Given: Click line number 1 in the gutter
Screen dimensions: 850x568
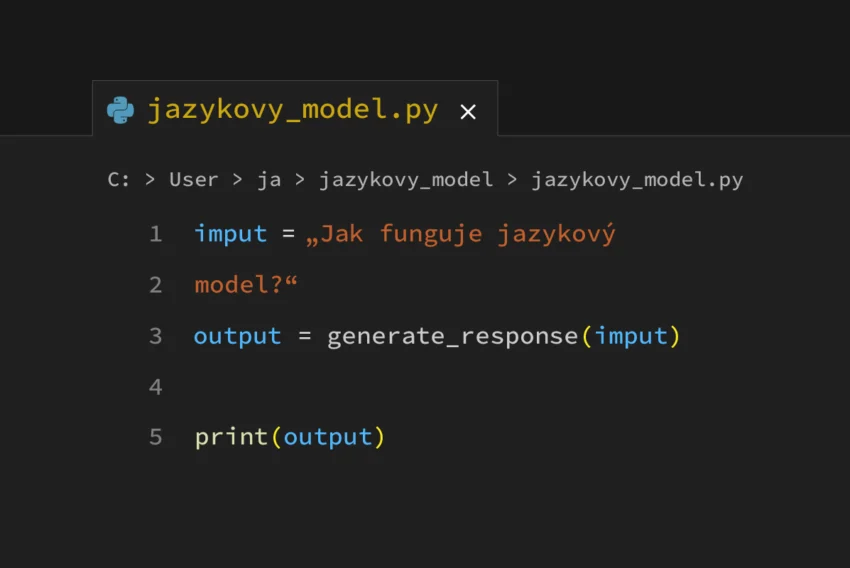Looking at the screenshot, I should pyautogui.click(x=155, y=234).
